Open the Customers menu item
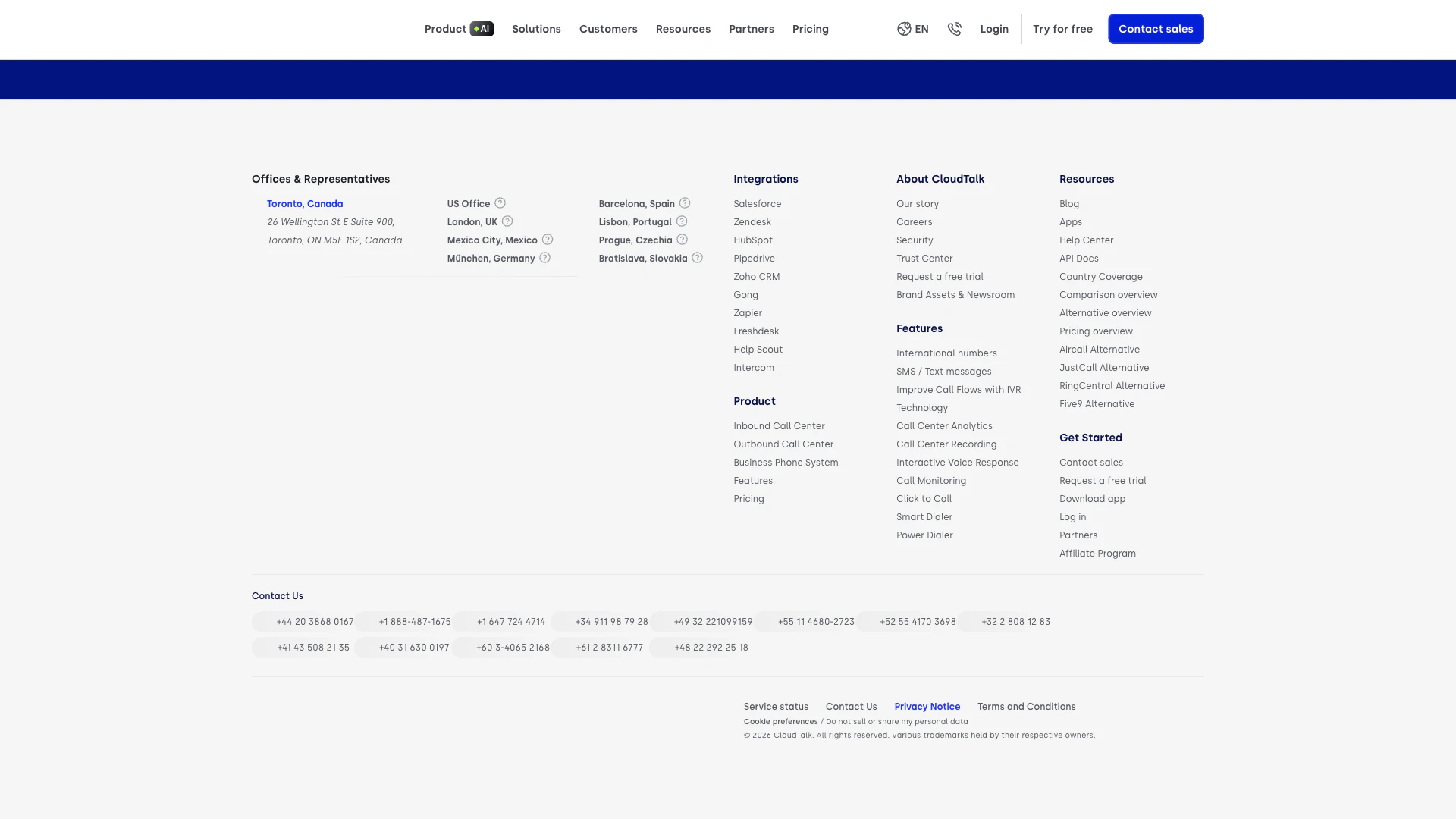Screen dimensions: 1456x819 (x=608, y=29)
